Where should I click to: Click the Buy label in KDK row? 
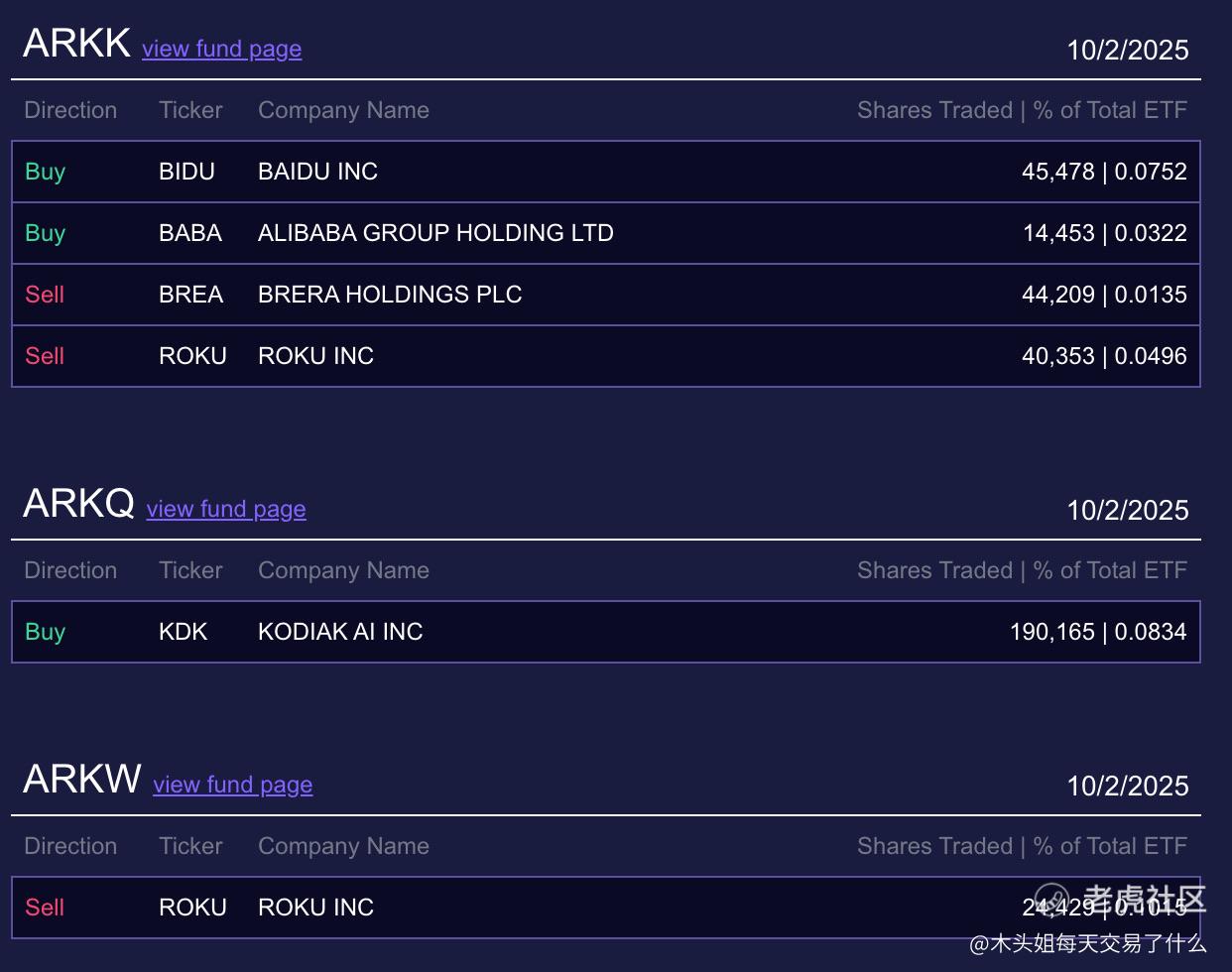pos(45,632)
